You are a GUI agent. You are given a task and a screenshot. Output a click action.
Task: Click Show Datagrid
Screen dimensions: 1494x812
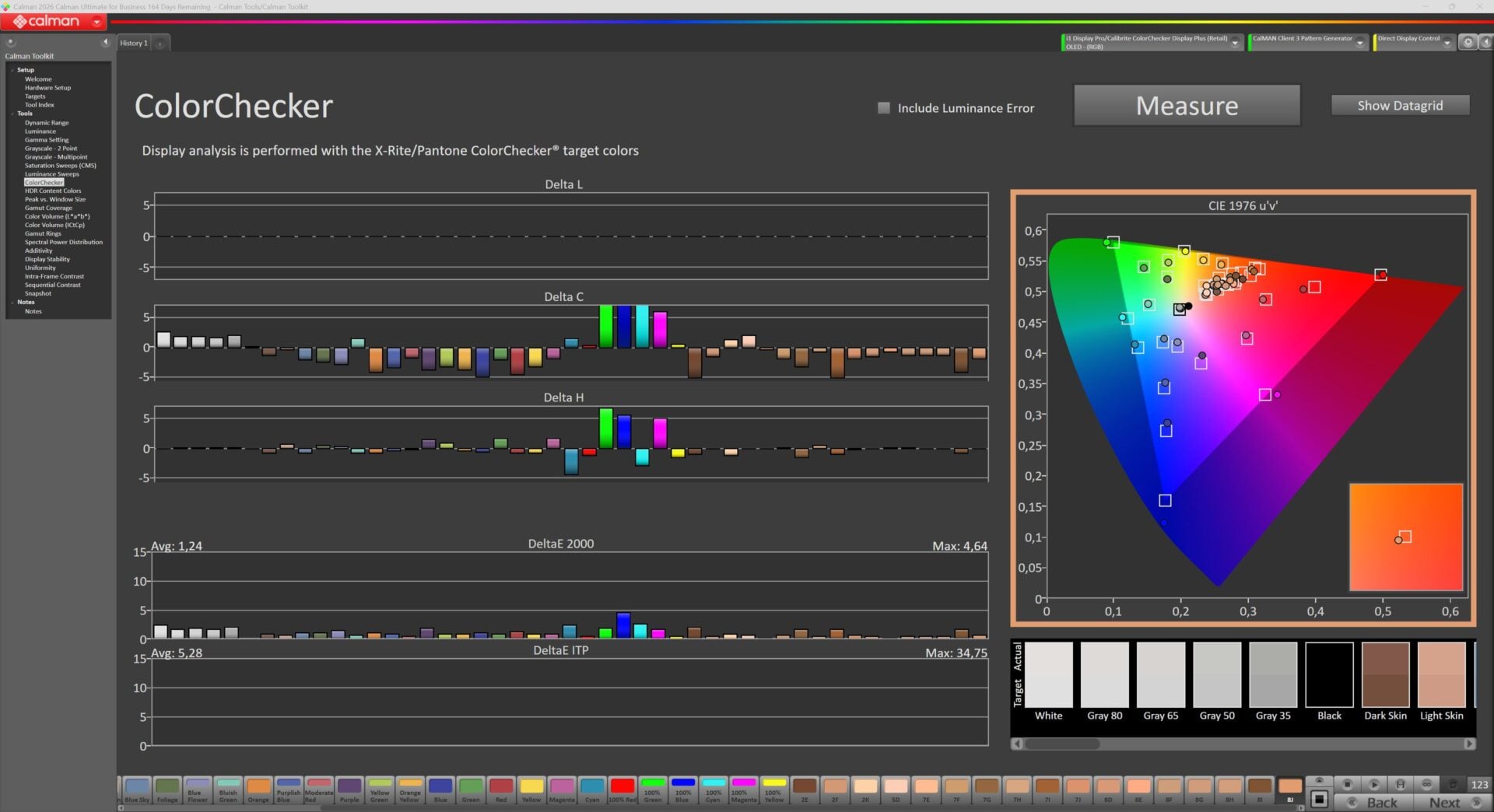tap(1400, 106)
